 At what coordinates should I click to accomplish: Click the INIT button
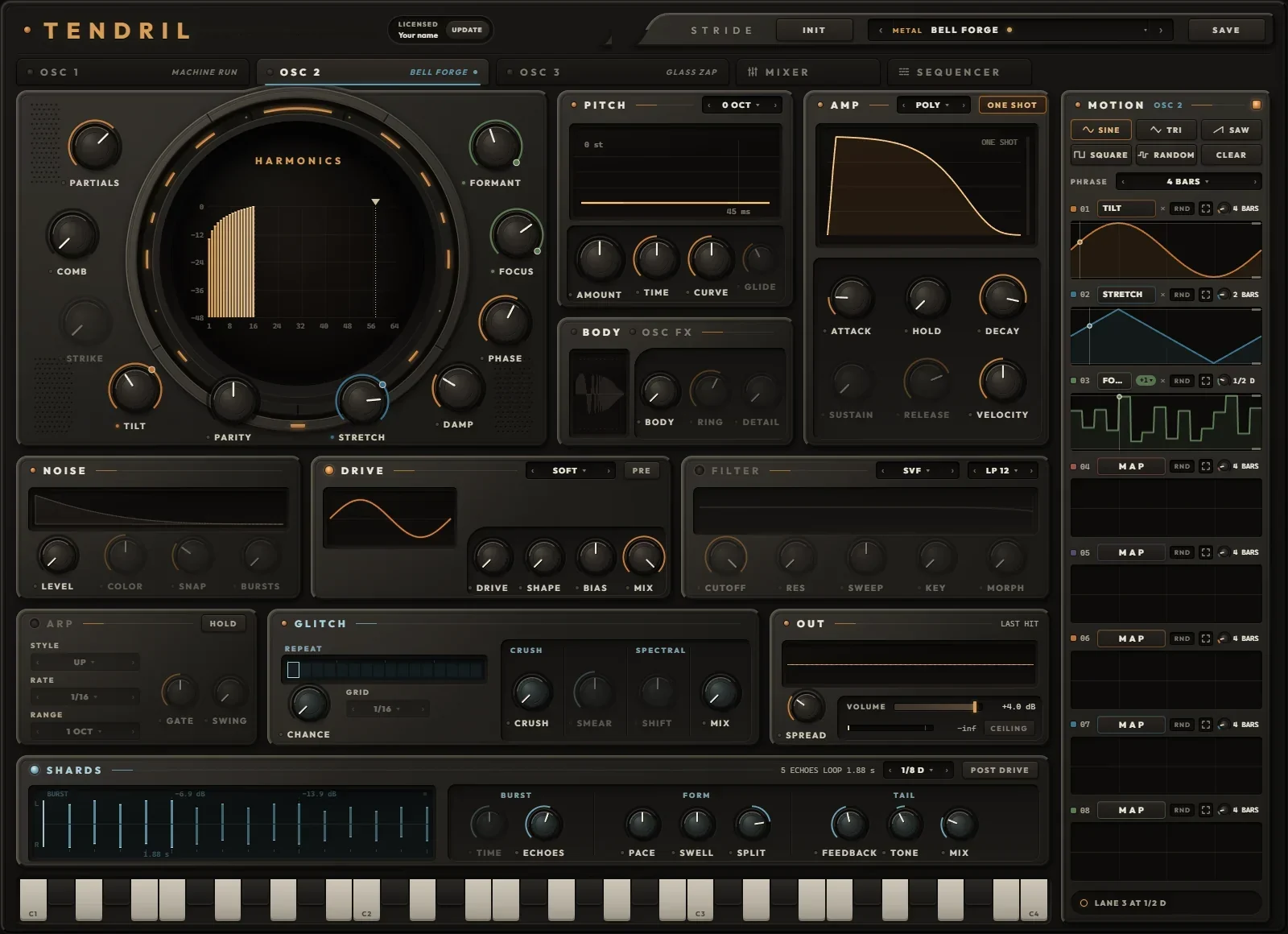(814, 31)
